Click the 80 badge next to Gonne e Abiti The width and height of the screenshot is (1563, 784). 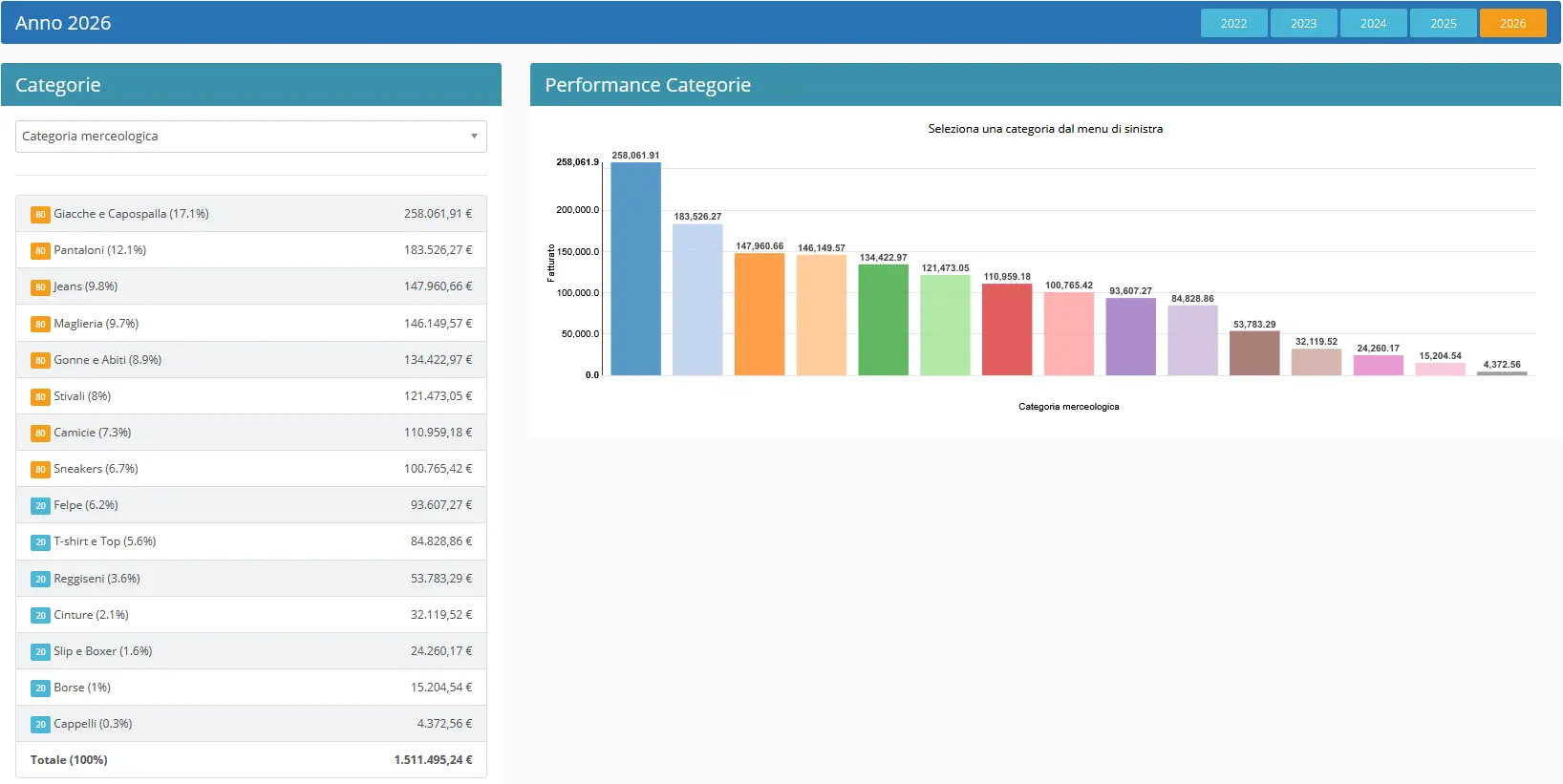(40, 361)
